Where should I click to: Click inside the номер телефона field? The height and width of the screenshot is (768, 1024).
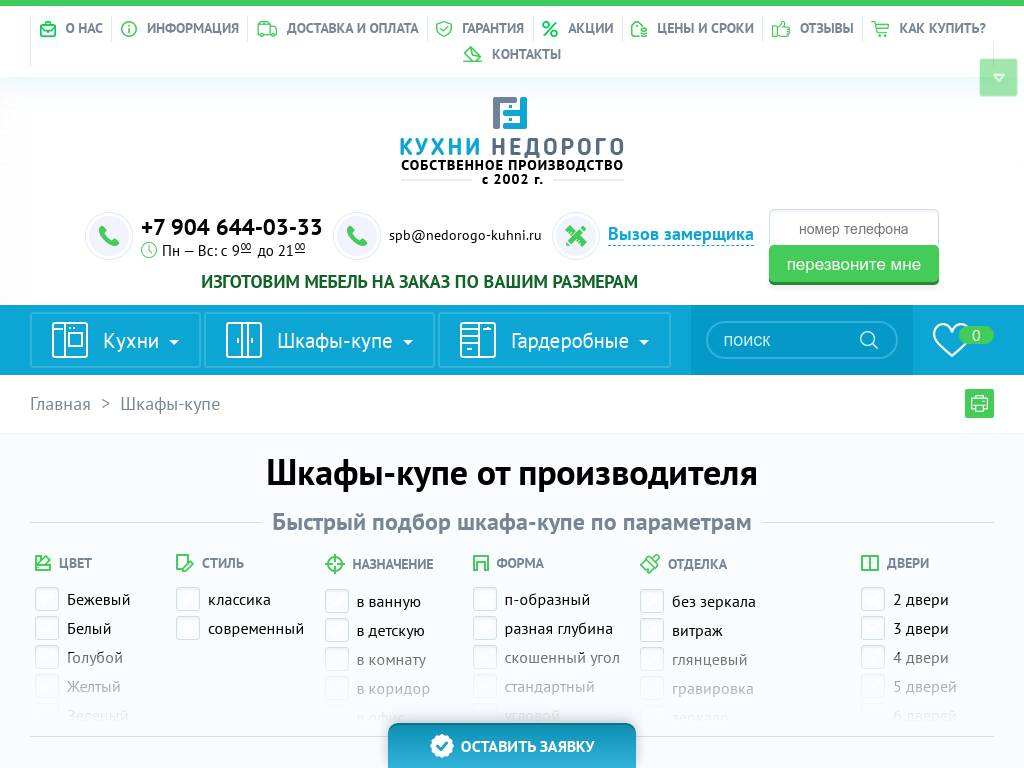[x=853, y=229]
